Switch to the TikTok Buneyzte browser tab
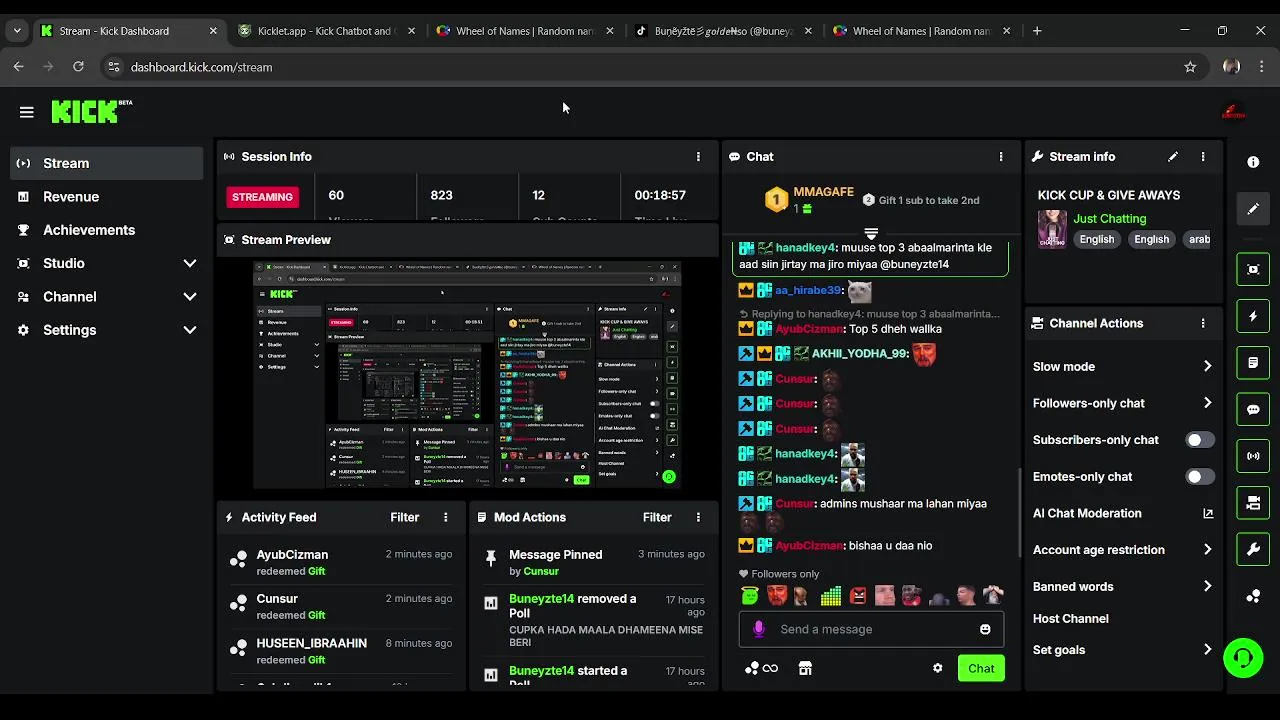1280x720 pixels. [x=722, y=31]
